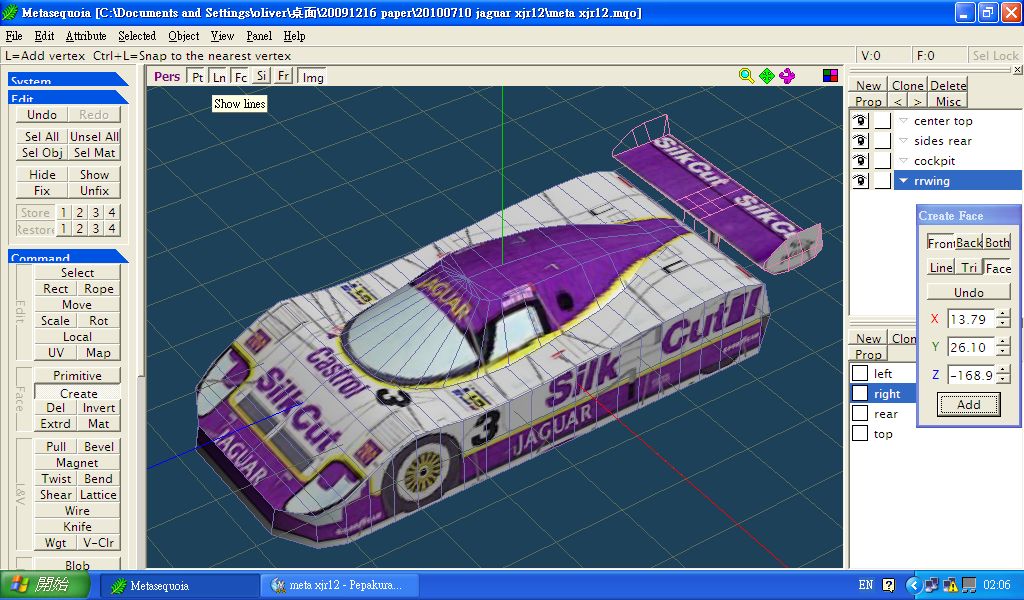Image resolution: width=1024 pixels, height=600 pixels.
Task: Collapse the center top object triangle
Action: [x=903, y=121]
